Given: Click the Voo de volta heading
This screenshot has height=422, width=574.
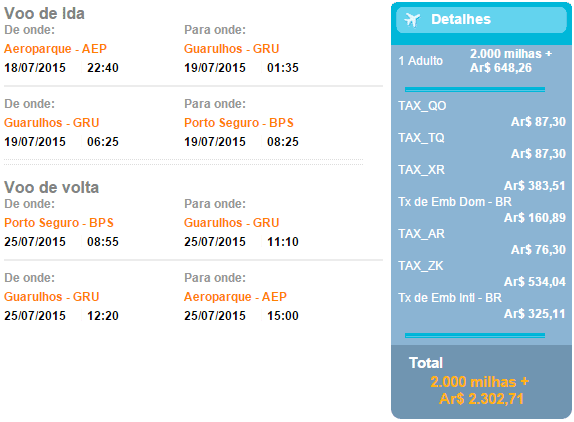Looking at the screenshot, I should 52,187.
